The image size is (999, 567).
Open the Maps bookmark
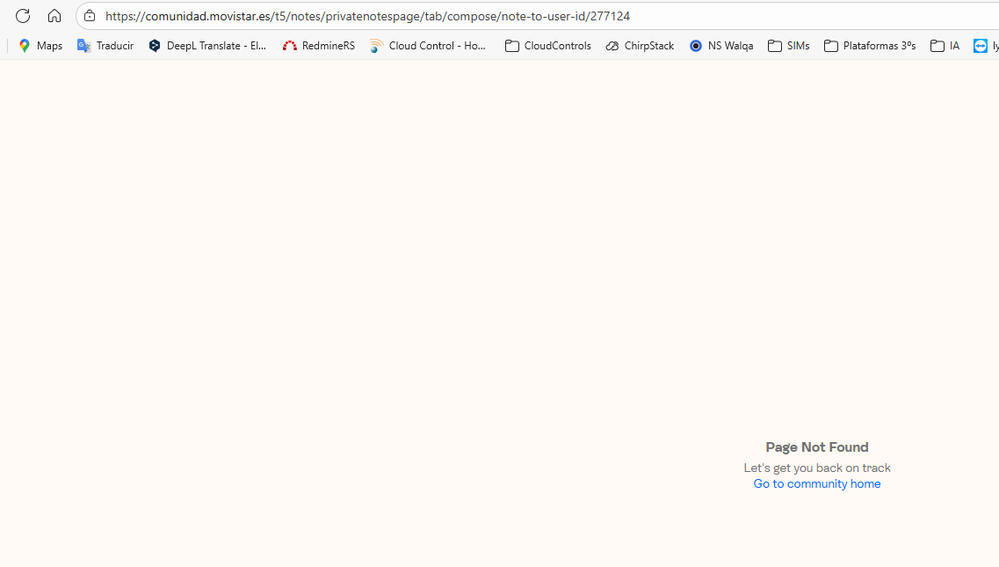40,46
